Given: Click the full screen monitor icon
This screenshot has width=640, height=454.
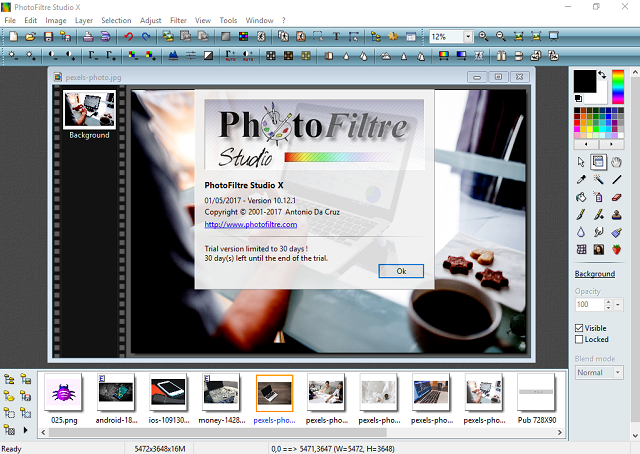Looking at the screenshot, I should 553,37.
